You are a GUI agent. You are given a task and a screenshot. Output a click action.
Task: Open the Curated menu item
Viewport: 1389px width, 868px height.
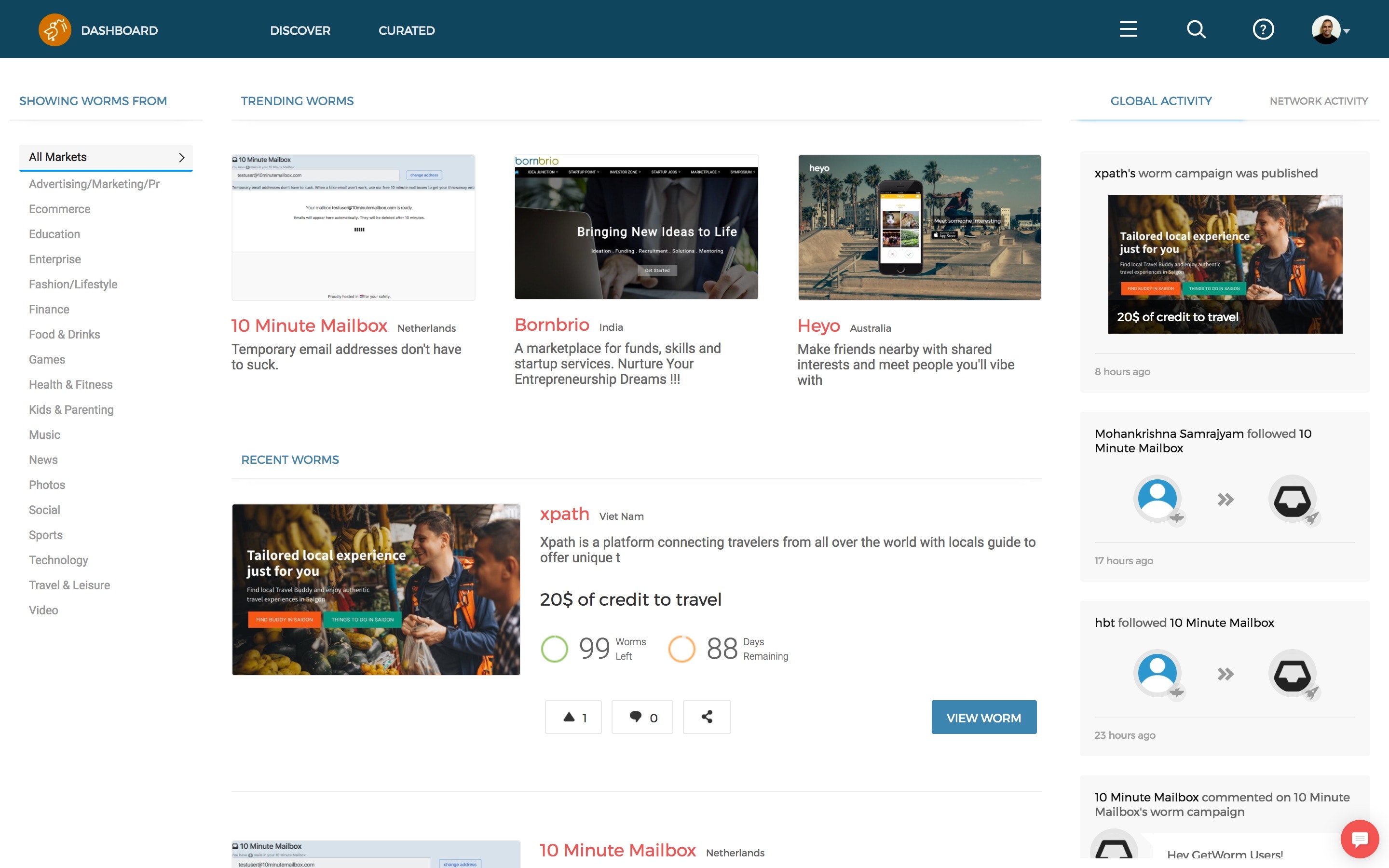[407, 30]
